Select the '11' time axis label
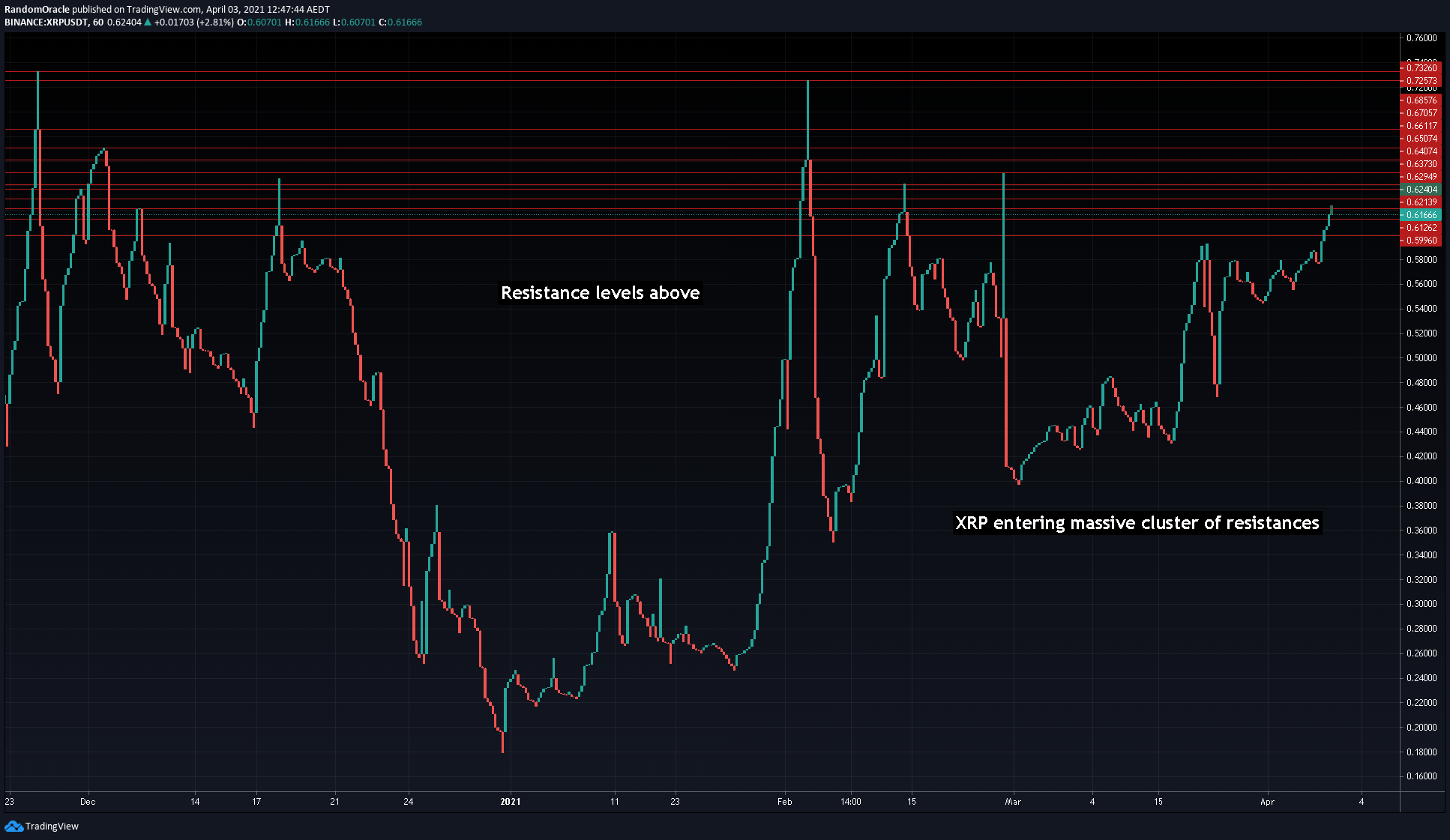Viewport: 1450px width, 840px height. pos(615,802)
